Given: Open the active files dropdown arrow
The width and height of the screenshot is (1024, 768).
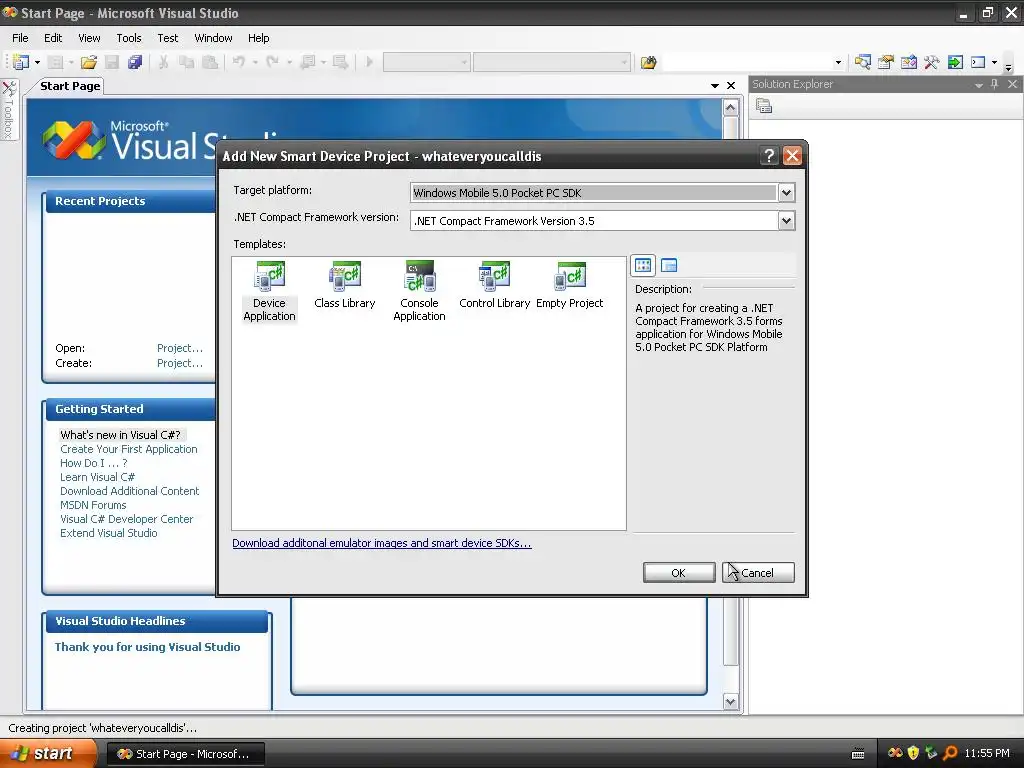Looking at the screenshot, I should 715,86.
